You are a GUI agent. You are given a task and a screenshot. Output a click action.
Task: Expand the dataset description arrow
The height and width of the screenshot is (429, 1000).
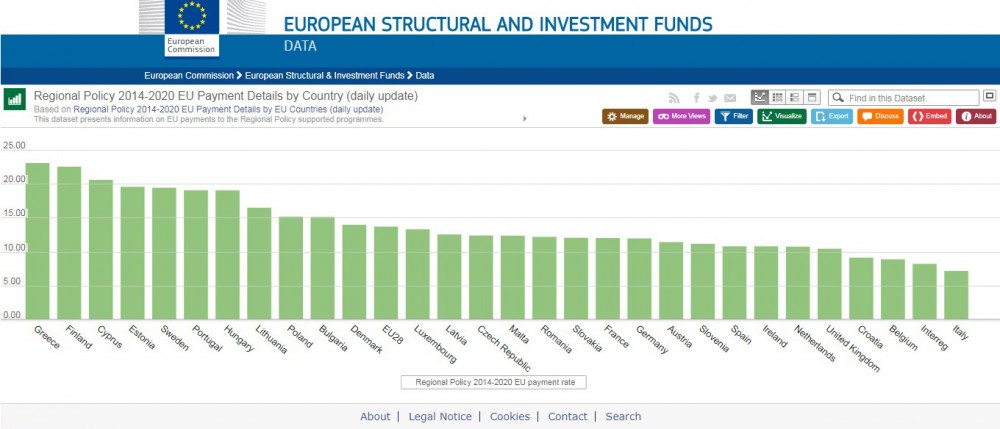pos(525,118)
